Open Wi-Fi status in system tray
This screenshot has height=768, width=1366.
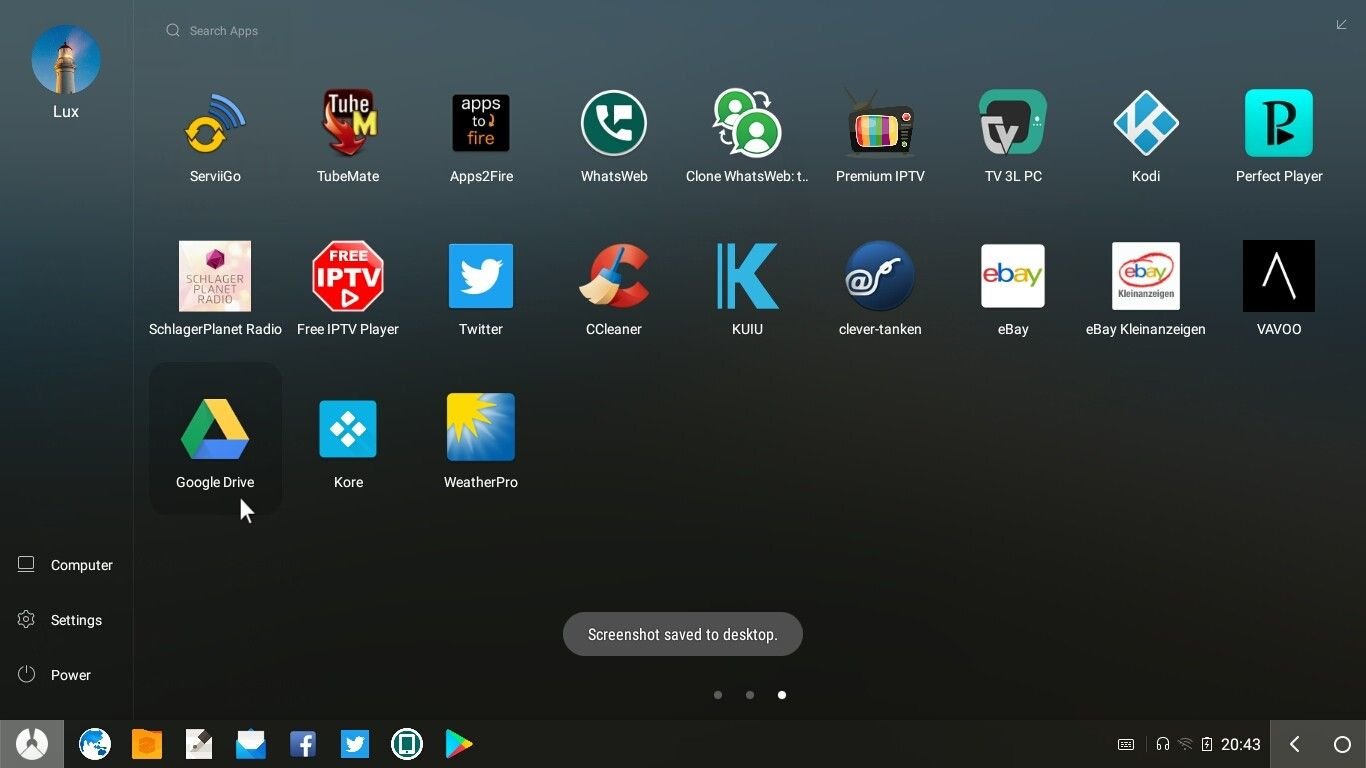point(1185,744)
